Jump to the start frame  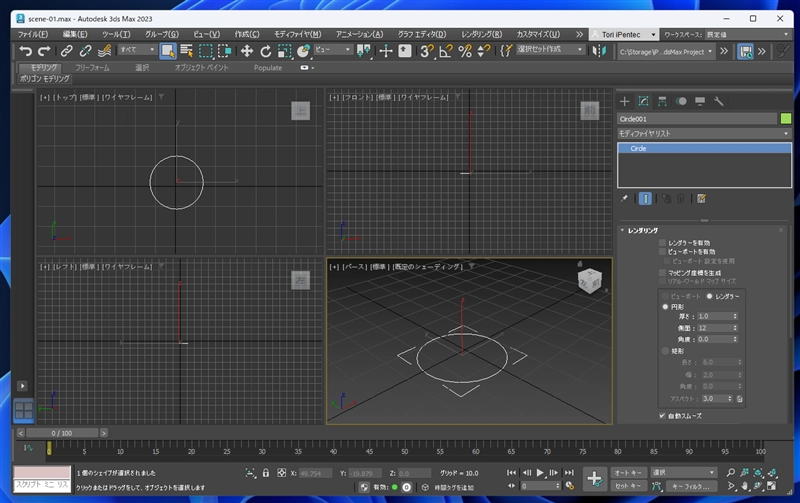511,473
